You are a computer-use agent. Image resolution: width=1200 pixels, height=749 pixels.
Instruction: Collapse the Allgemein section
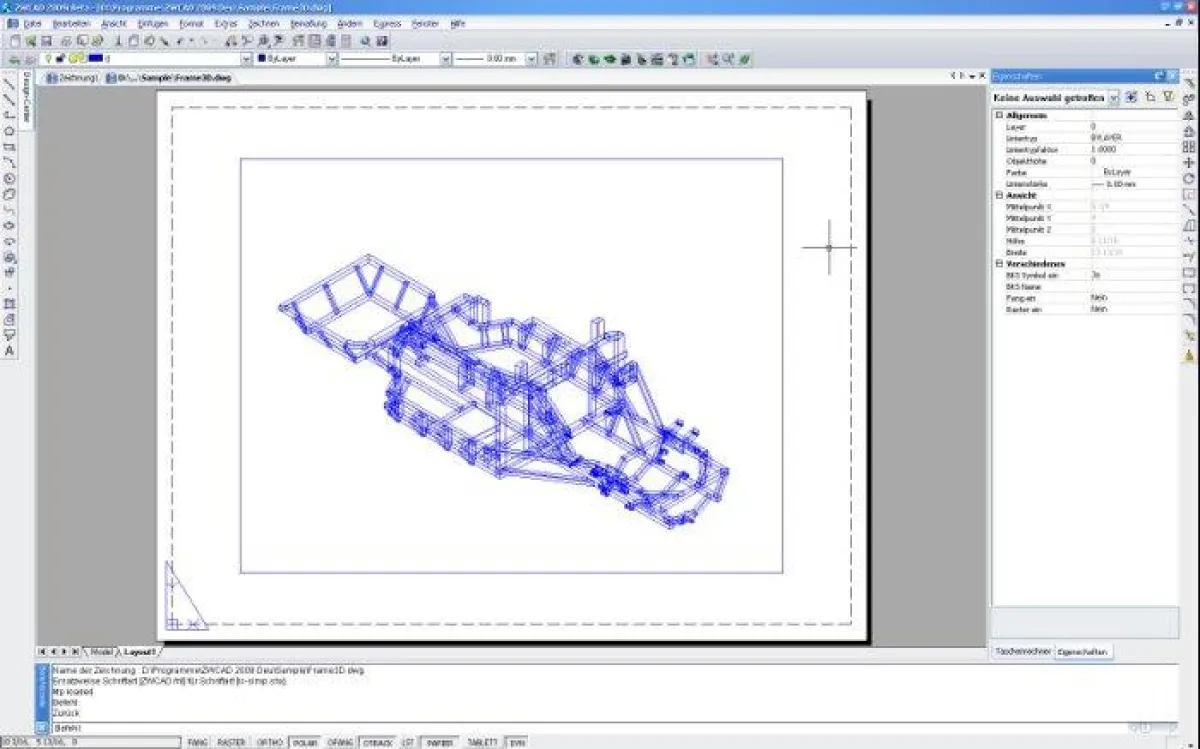pyautogui.click(x=998, y=116)
